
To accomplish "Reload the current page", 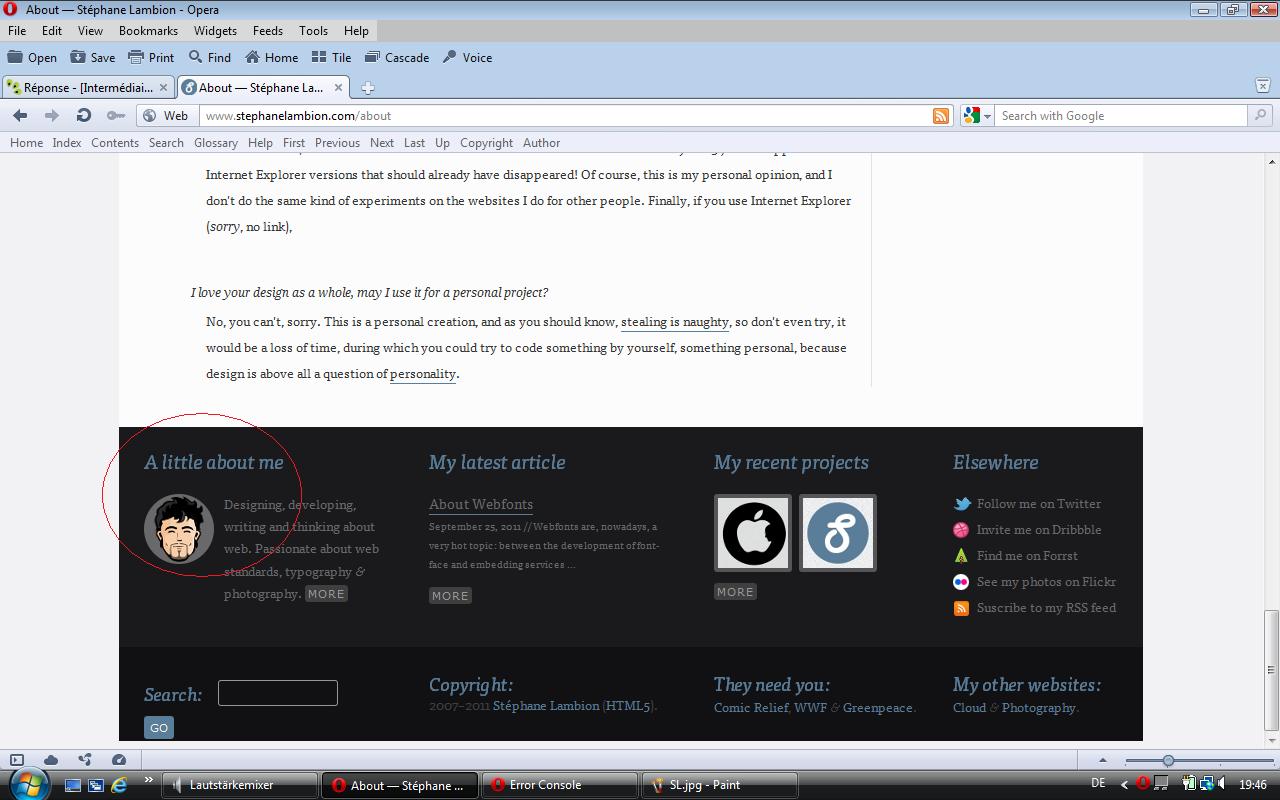I will [x=84, y=116].
